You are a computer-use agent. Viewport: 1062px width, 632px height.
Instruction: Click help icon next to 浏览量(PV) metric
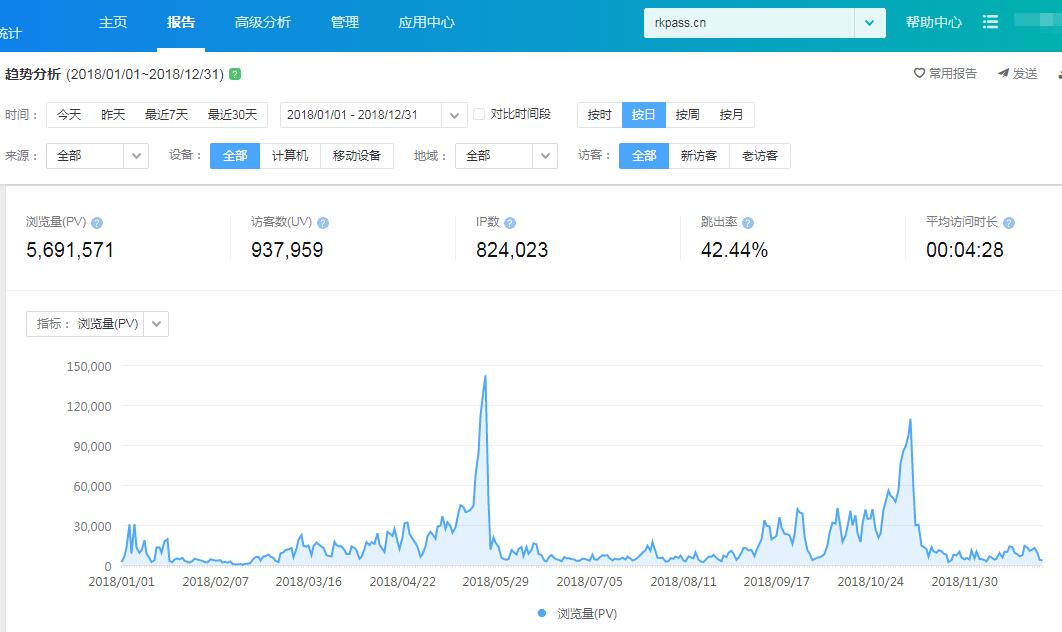97,223
